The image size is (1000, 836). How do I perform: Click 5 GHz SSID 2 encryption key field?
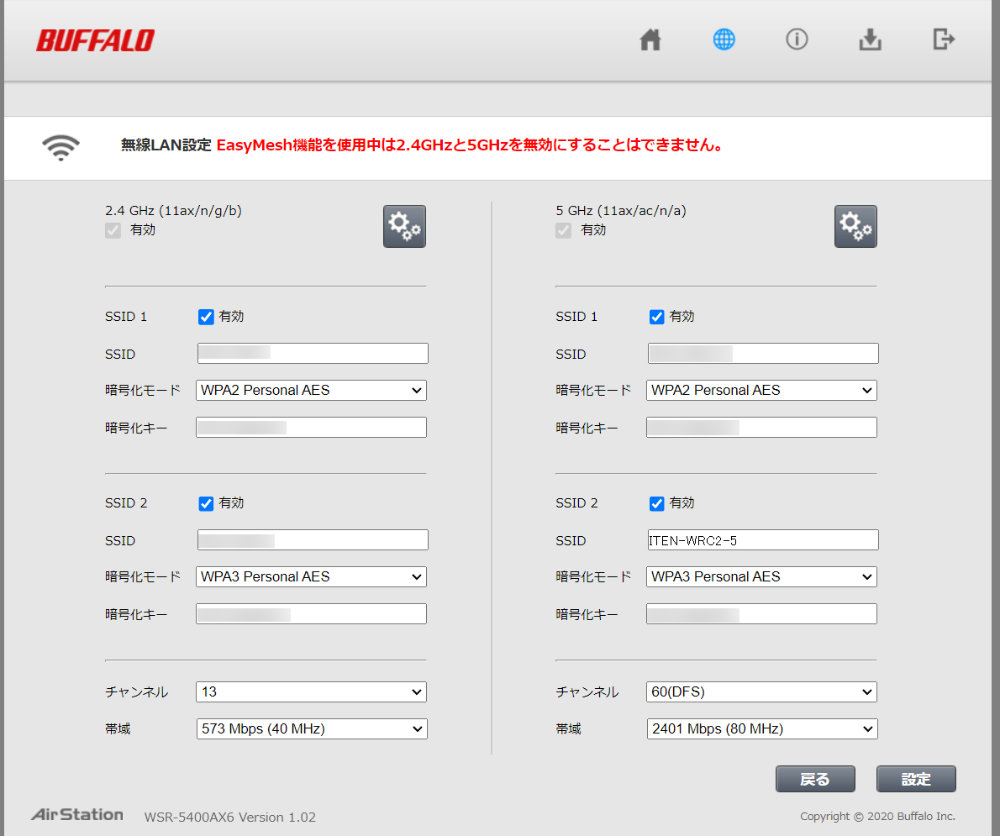(x=761, y=613)
